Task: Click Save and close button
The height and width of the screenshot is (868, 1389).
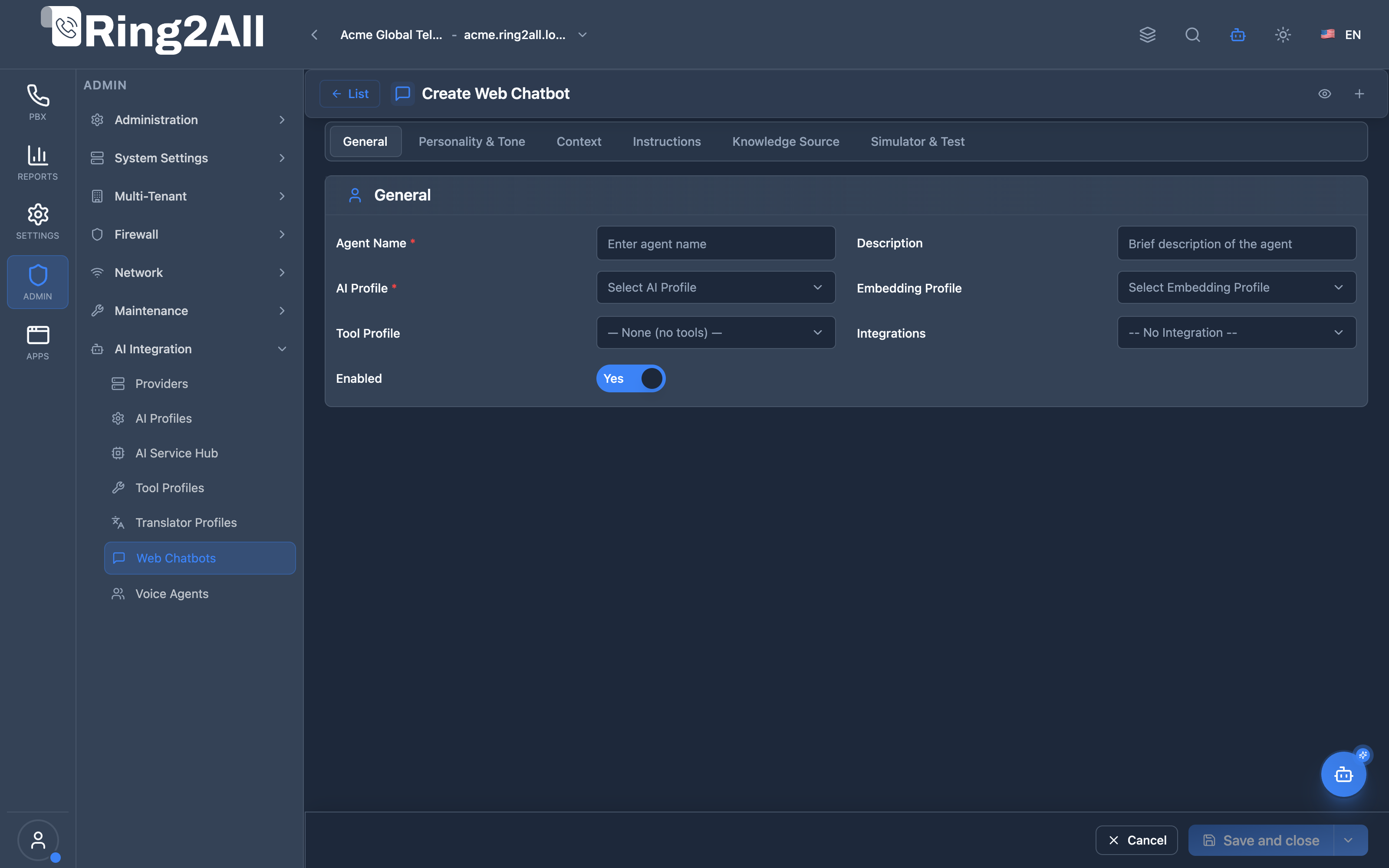Action: pos(1261,841)
